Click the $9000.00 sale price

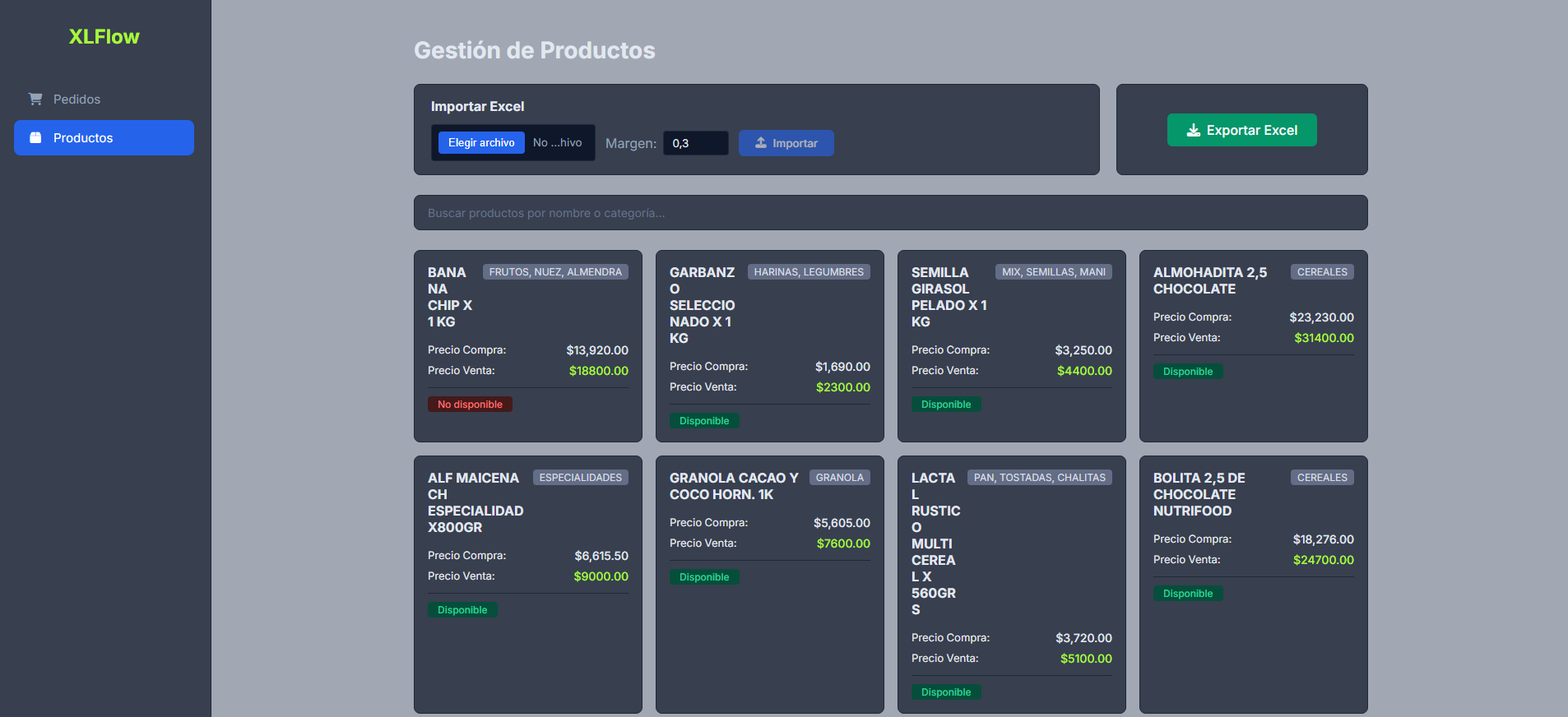[601, 576]
